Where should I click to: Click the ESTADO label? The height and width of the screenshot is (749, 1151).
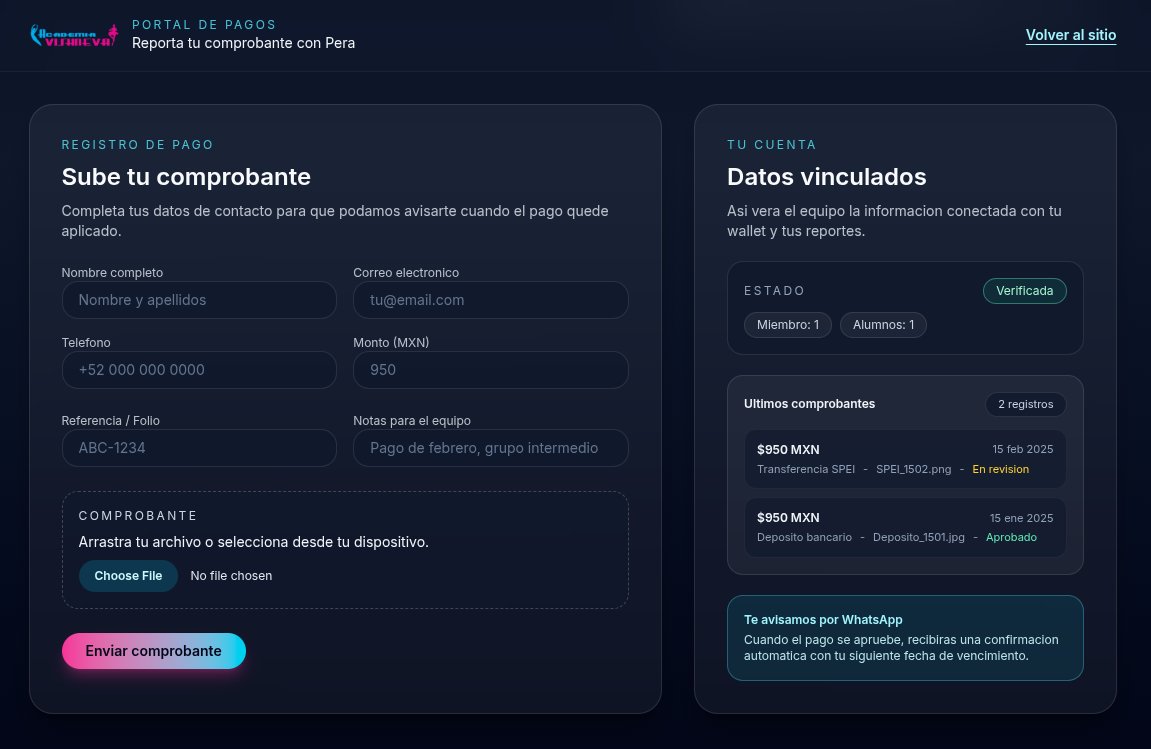coord(774,291)
